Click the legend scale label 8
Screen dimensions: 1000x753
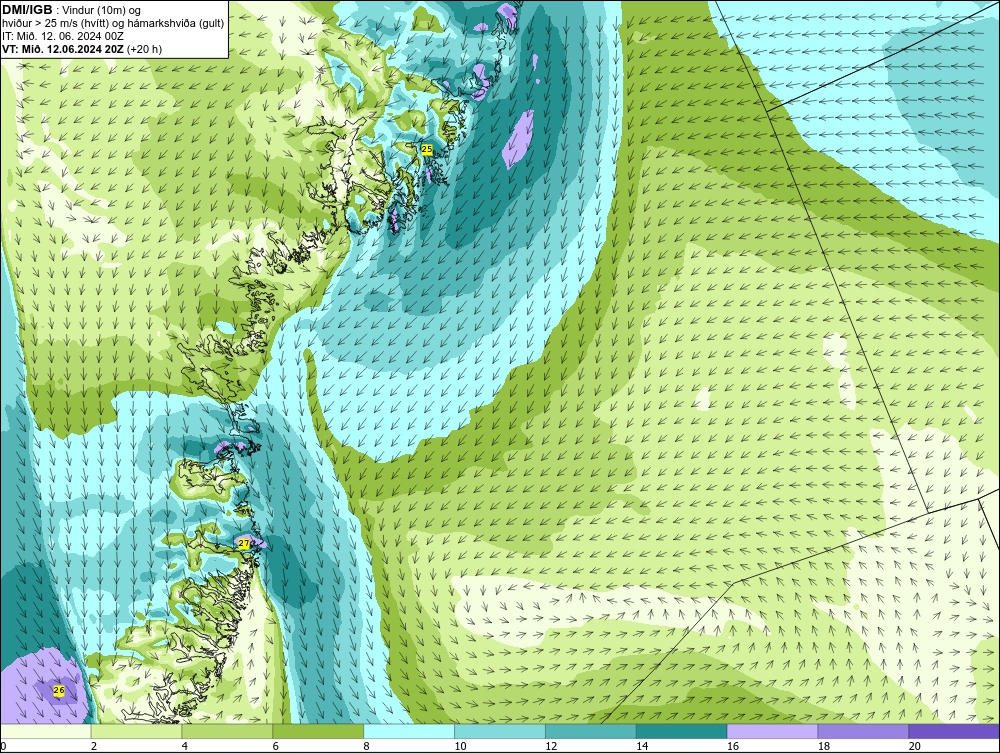367,746
